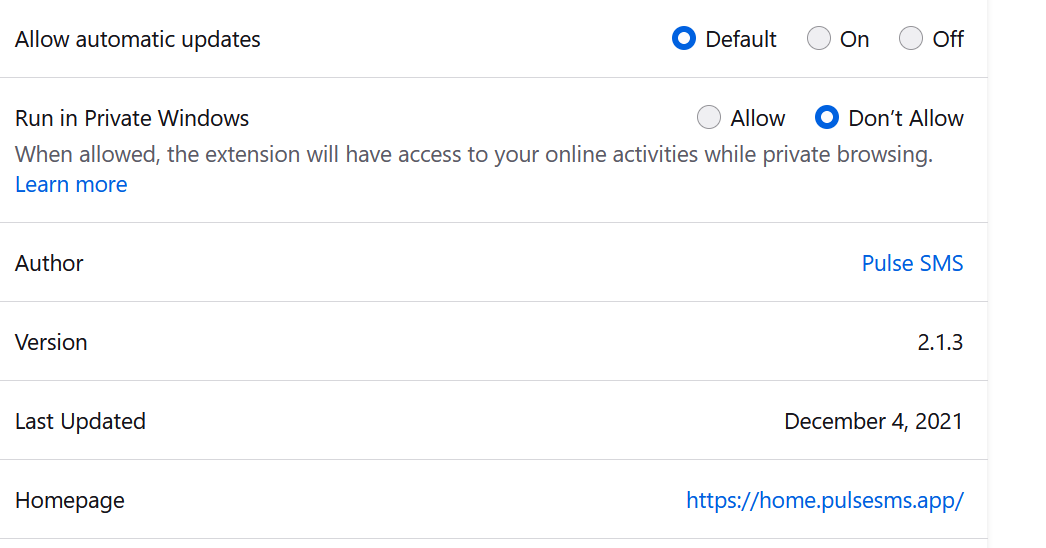Turn automatic updates On radio button
This screenshot has width=1046, height=548.
tap(819, 39)
